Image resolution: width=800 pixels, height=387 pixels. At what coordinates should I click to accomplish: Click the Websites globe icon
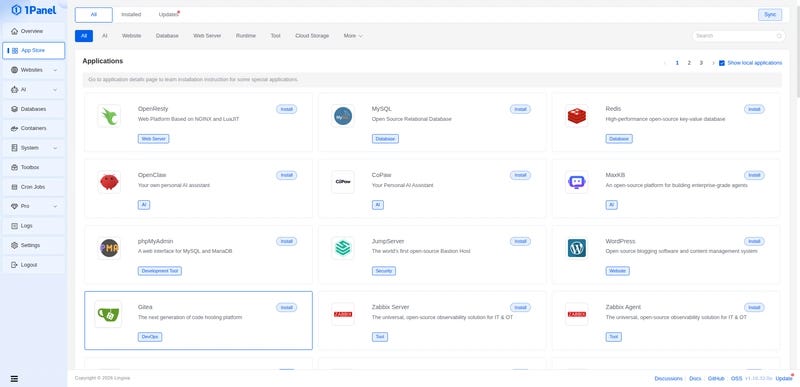(x=14, y=70)
